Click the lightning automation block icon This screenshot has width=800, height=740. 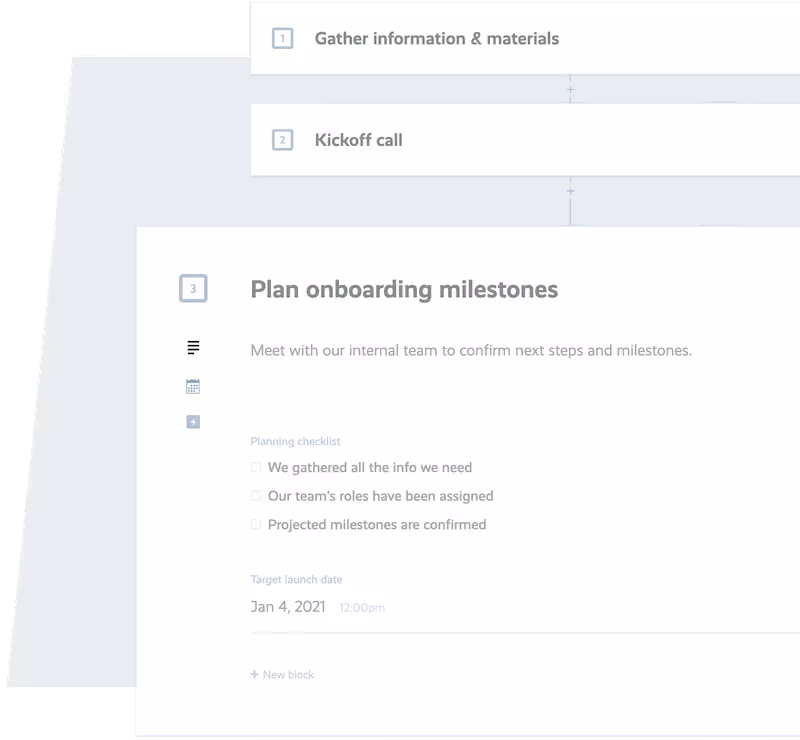pyautogui.click(x=191, y=421)
